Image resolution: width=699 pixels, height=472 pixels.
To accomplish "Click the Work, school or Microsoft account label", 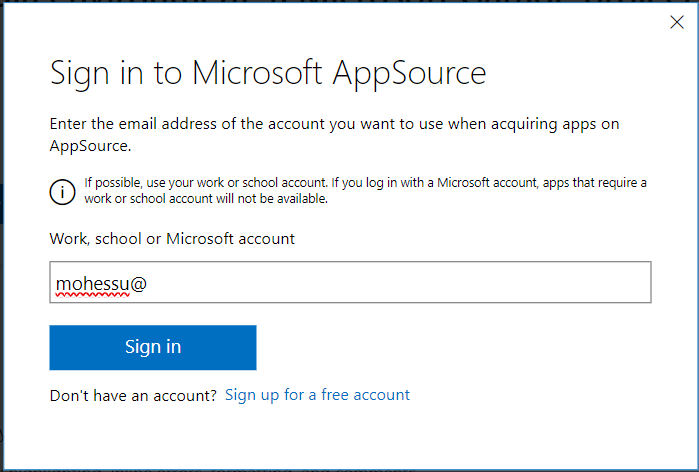I will point(172,239).
